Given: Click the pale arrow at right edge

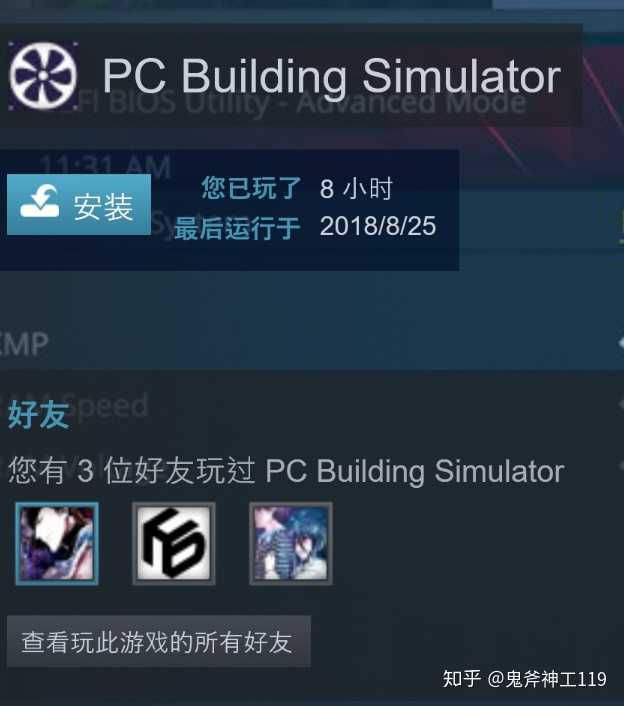Looking at the screenshot, I should tap(621, 343).
